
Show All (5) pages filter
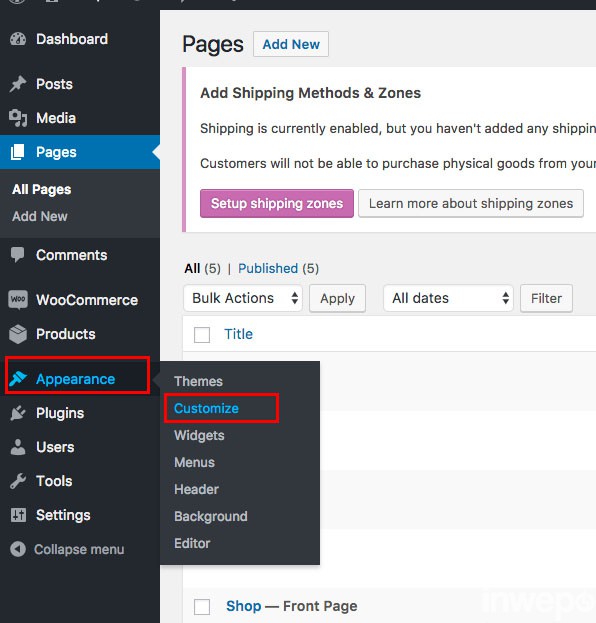[x=202, y=269]
